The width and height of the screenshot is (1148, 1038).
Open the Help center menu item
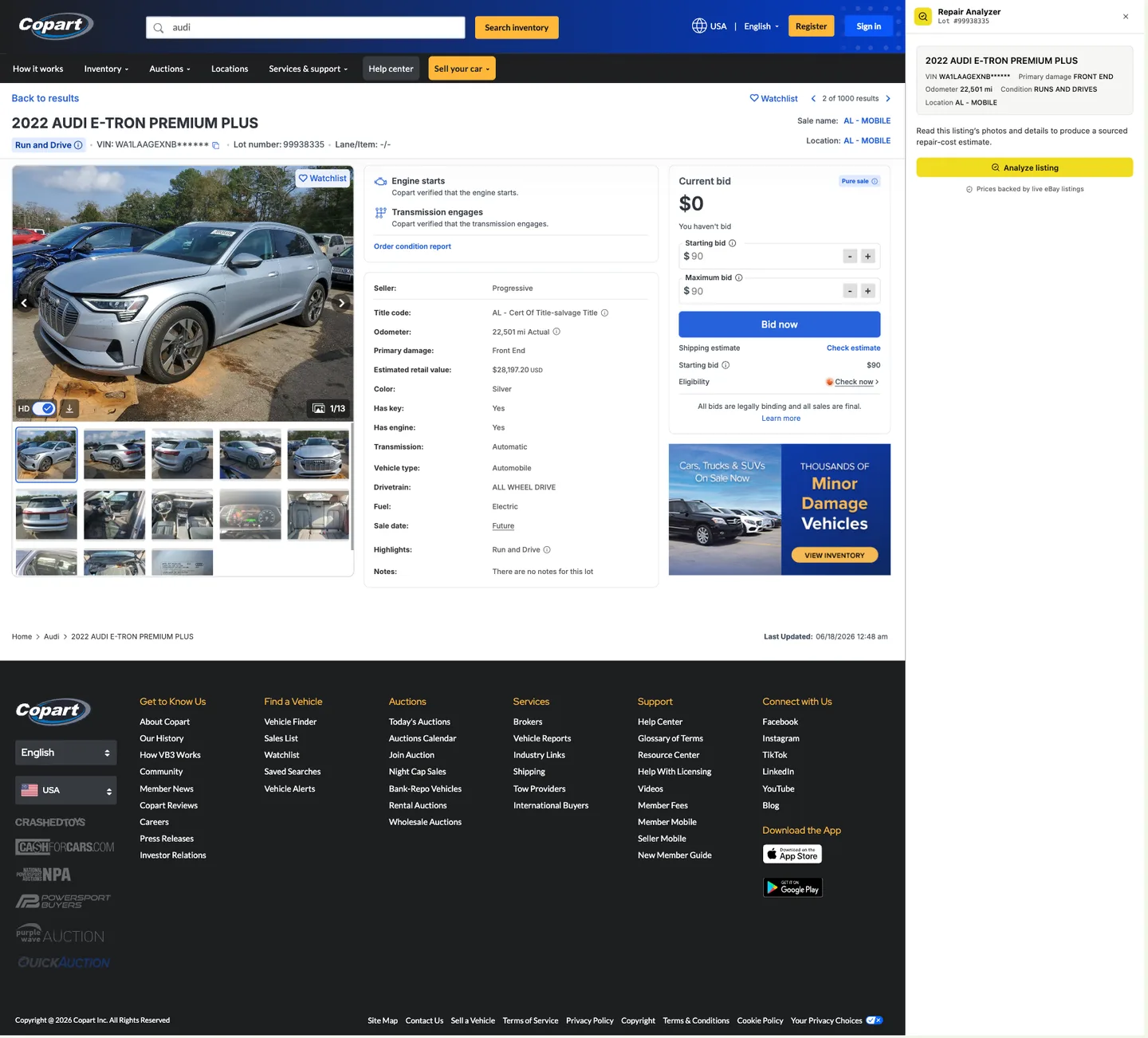[x=391, y=69]
